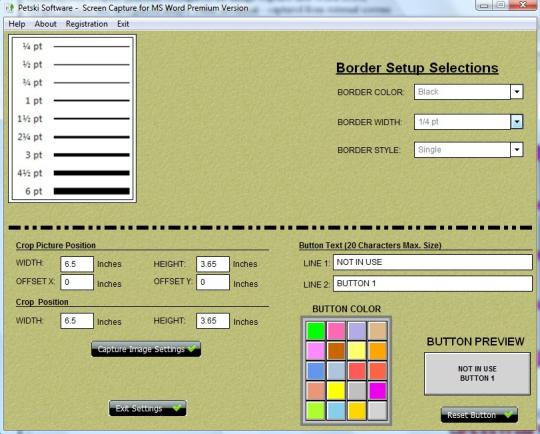This screenshot has width=540, height=434.
Task: Pick the blue button color swatch
Action: click(x=315, y=371)
